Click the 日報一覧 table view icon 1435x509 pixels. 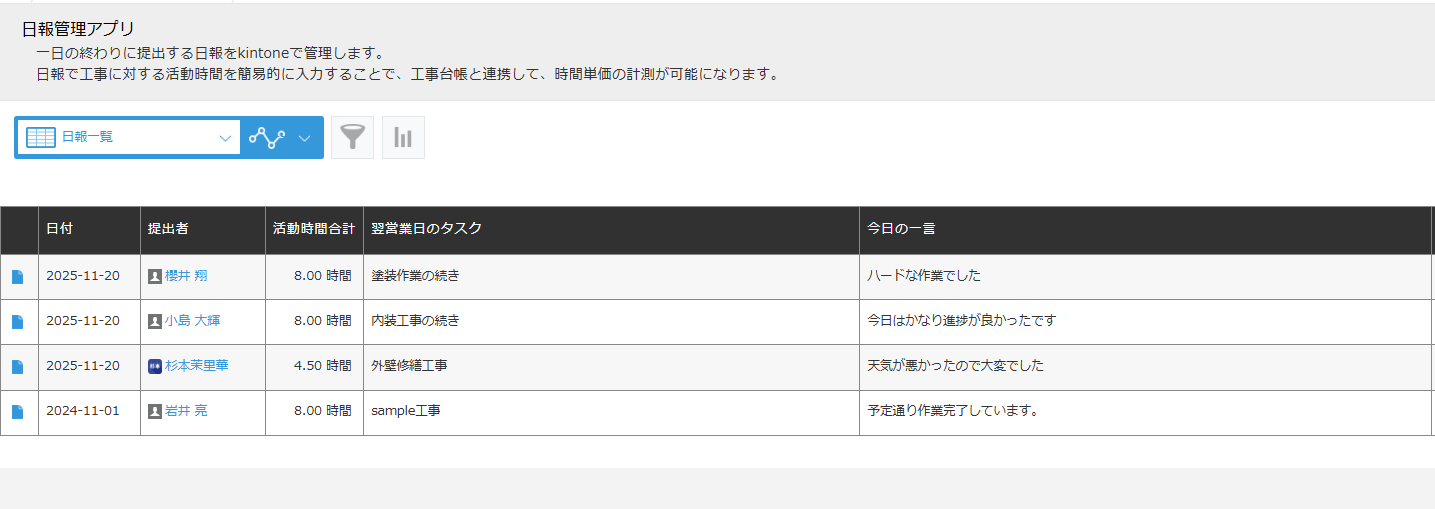click(x=41, y=137)
